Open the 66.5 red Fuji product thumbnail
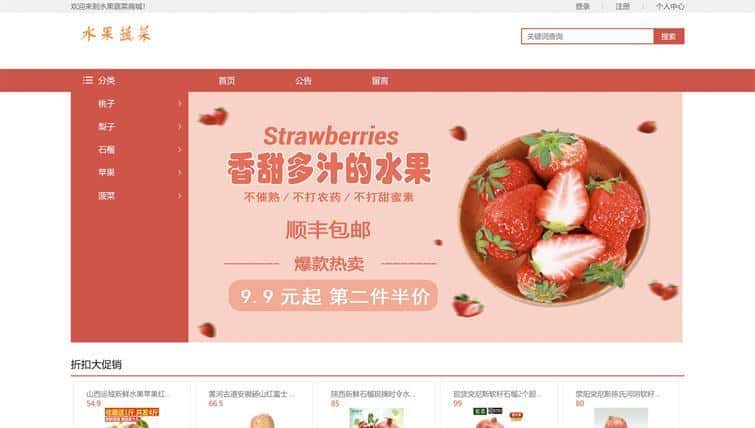Screen dimensions: 755x428 262,420
